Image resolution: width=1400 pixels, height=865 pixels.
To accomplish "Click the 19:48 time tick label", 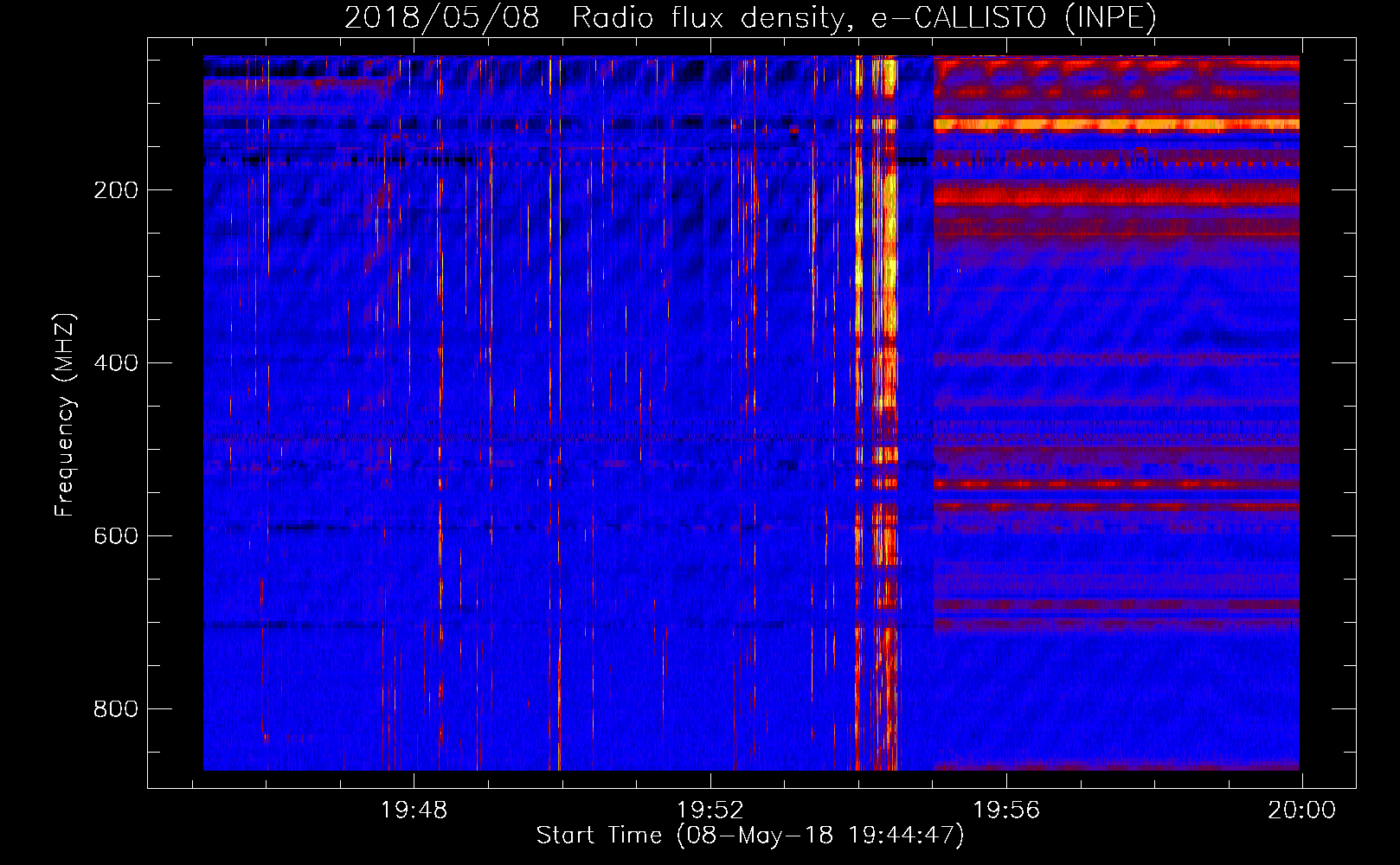I will [414, 811].
